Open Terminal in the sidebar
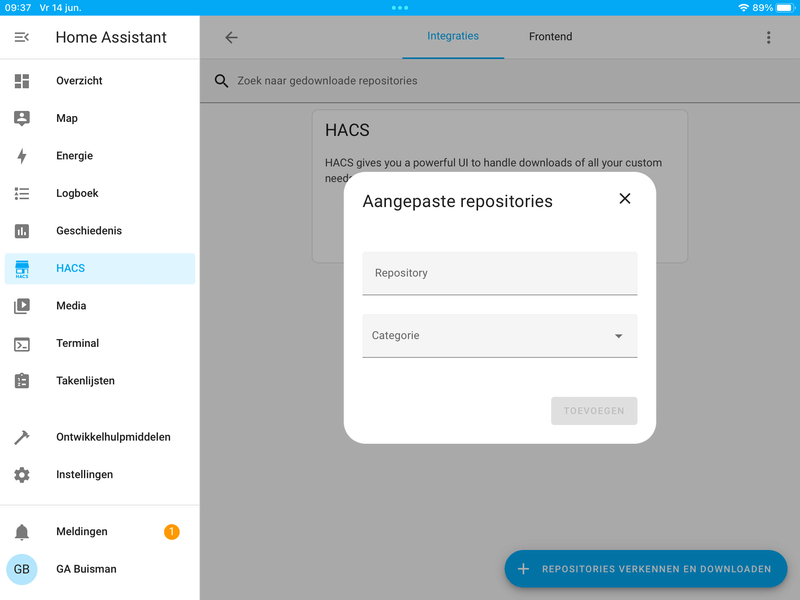The width and height of the screenshot is (800, 600). coord(100,343)
